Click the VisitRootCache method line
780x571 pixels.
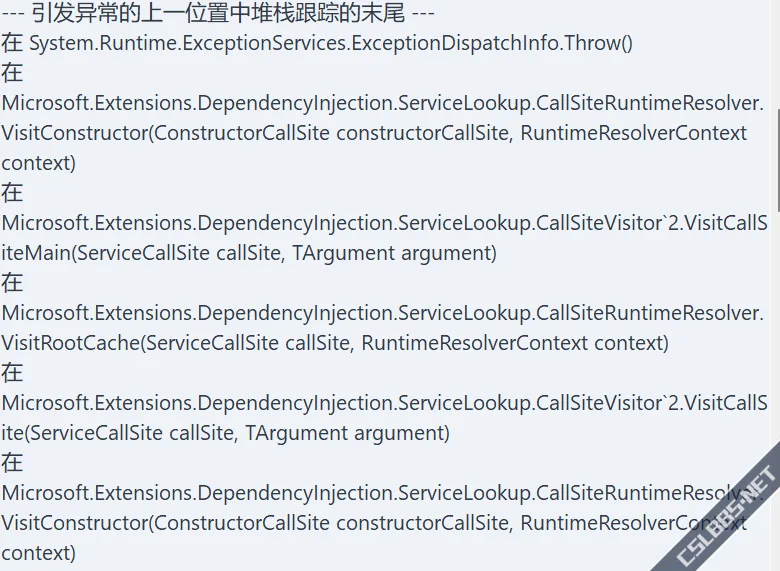coord(335,343)
